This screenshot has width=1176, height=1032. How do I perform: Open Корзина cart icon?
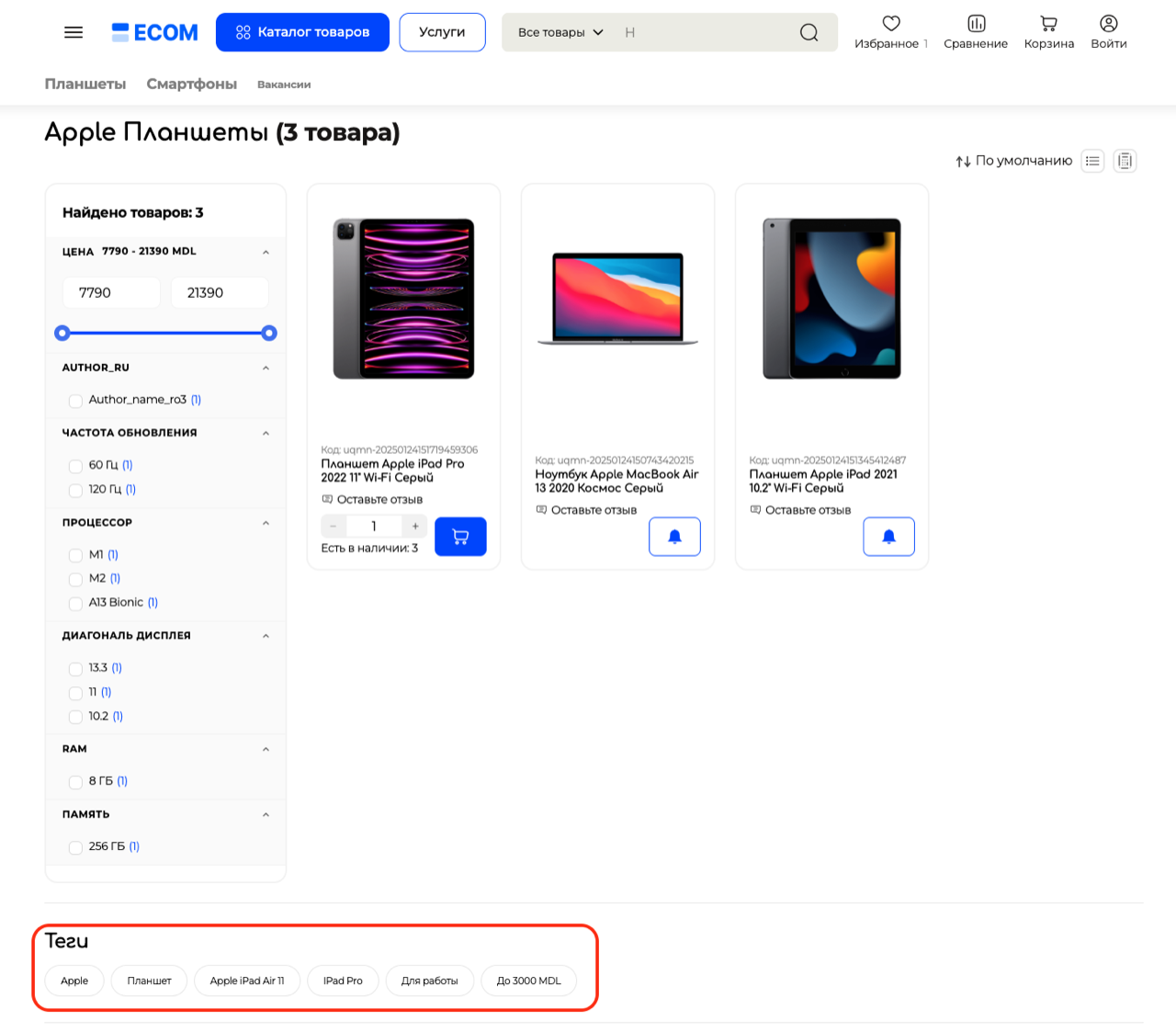pos(1048,23)
